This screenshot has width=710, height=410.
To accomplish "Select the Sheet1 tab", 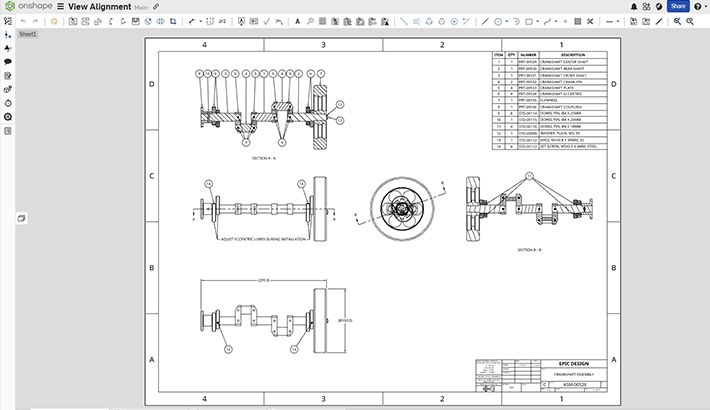I will coord(28,34).
